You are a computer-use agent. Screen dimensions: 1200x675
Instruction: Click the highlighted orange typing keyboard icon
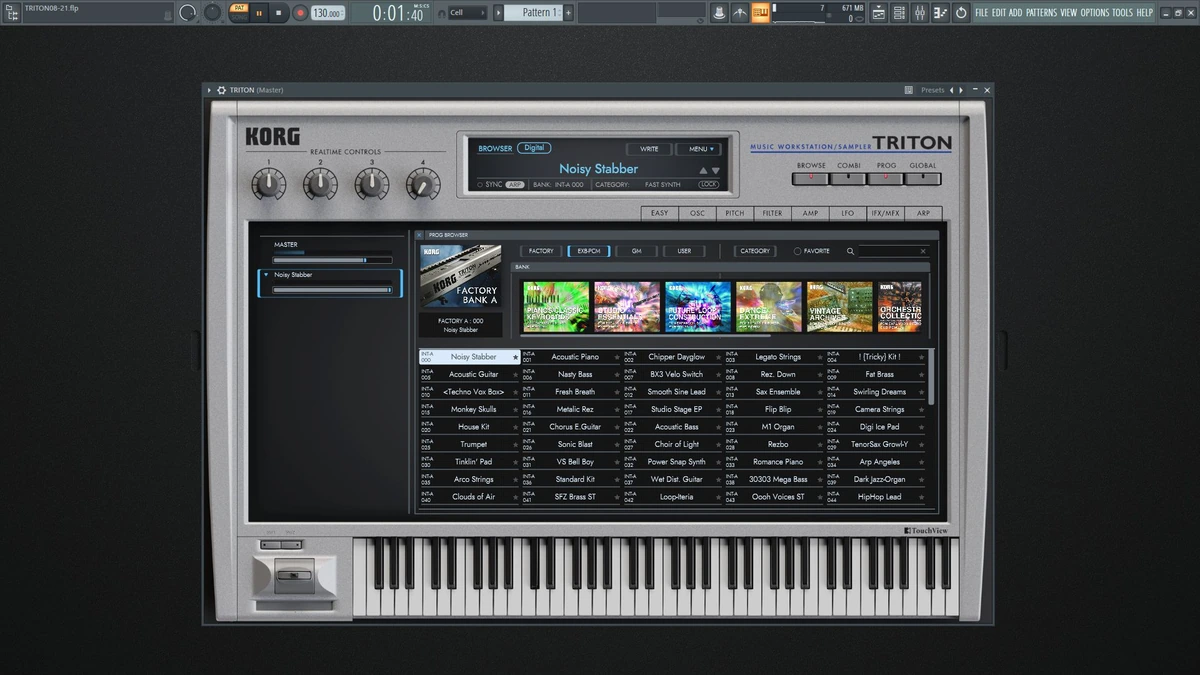pos(760,13)
